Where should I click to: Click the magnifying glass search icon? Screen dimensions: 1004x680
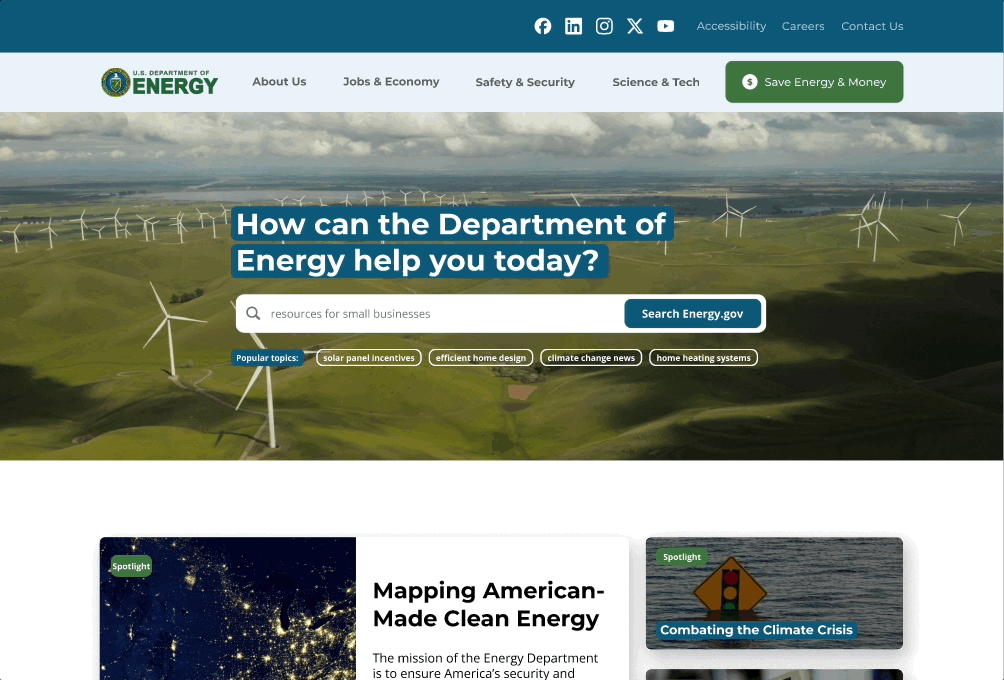tap(253, 313)
